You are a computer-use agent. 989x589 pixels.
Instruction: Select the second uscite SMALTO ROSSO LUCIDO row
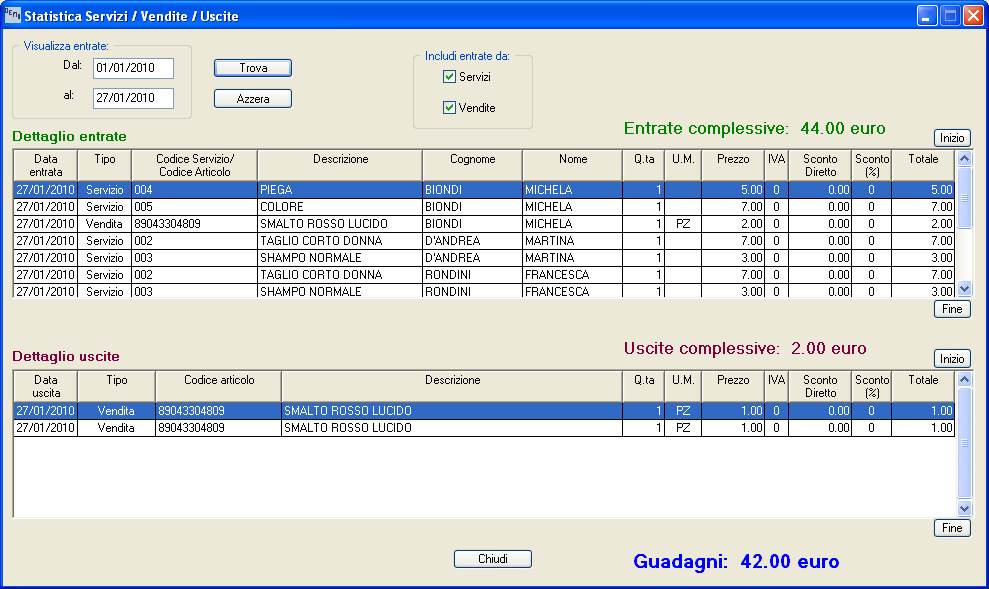(484, 428)
